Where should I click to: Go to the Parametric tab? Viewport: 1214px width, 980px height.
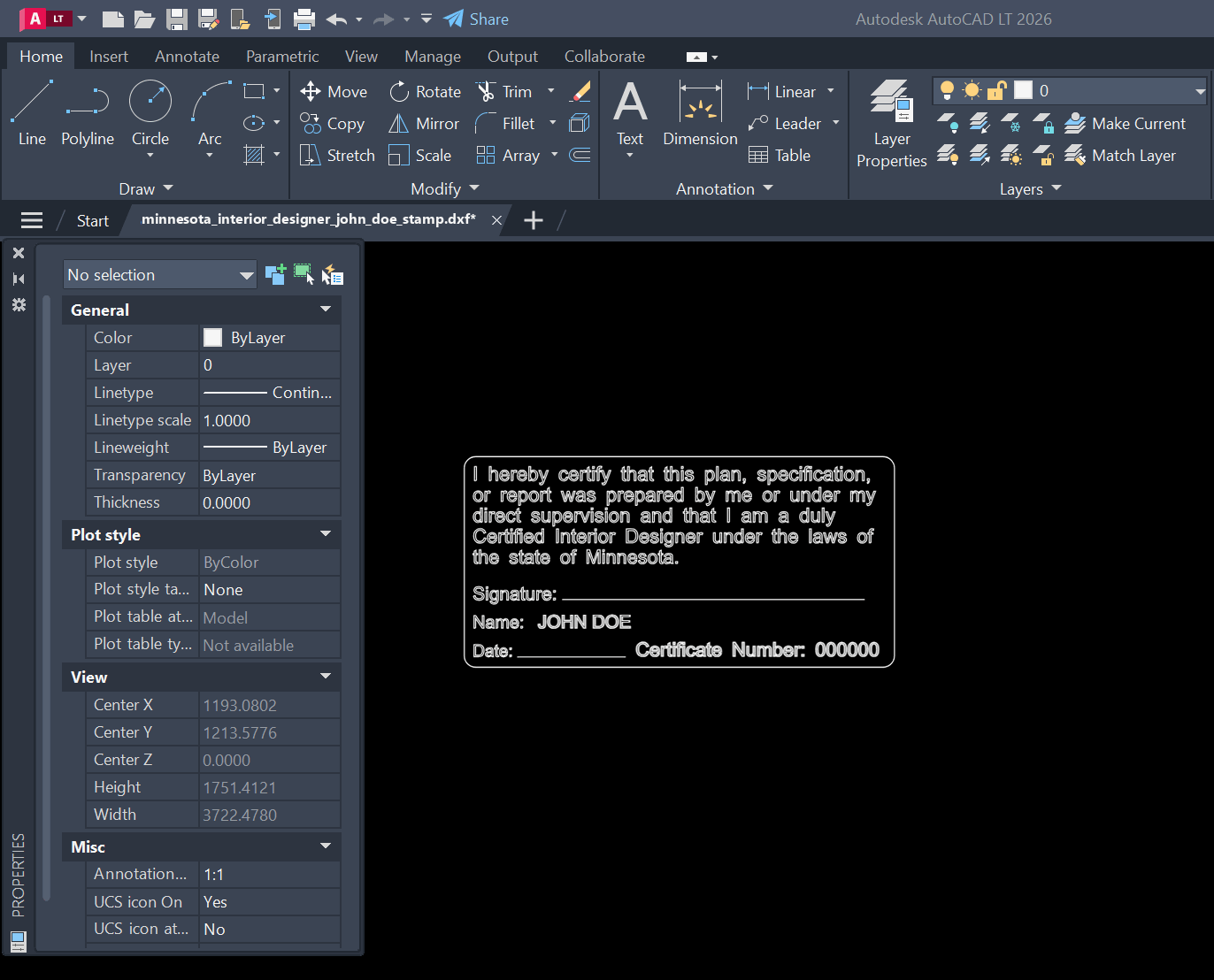pos(282,56)
